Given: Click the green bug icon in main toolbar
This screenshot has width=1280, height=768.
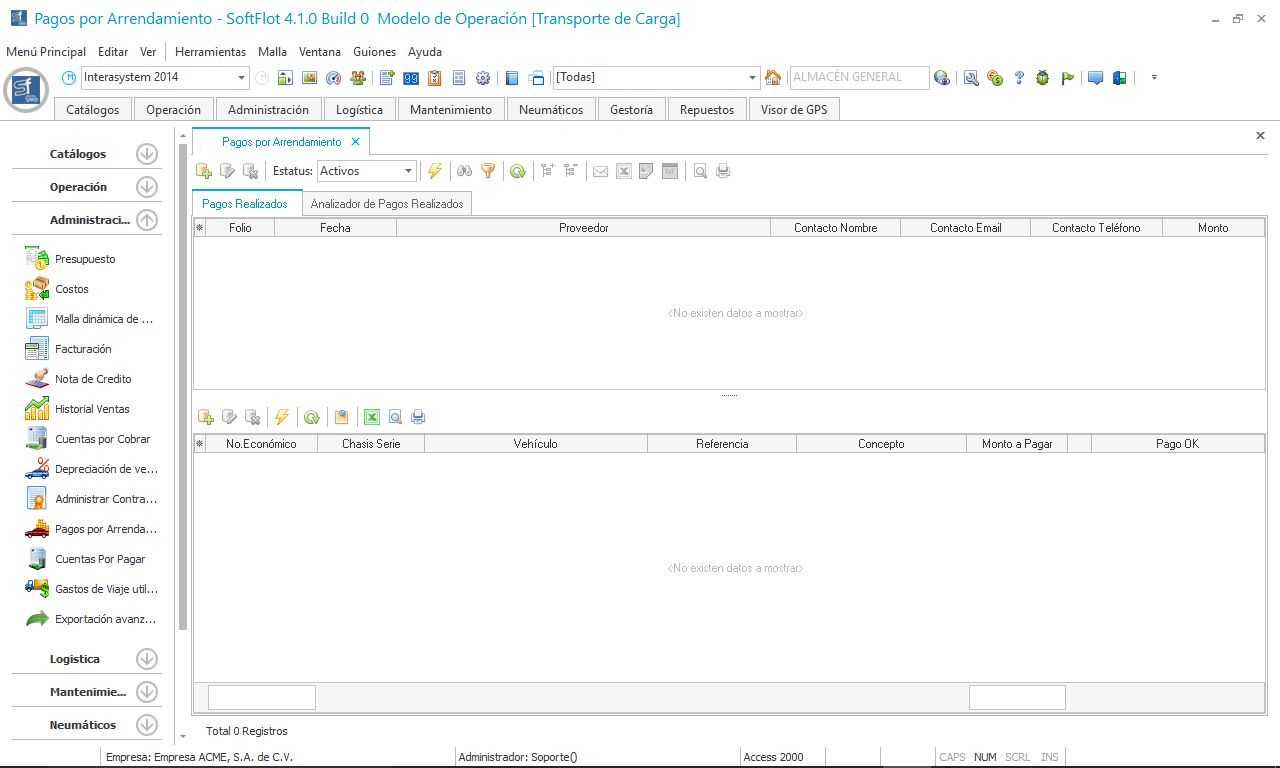Looking at the screenshot, I should [x=1043, y=78].
